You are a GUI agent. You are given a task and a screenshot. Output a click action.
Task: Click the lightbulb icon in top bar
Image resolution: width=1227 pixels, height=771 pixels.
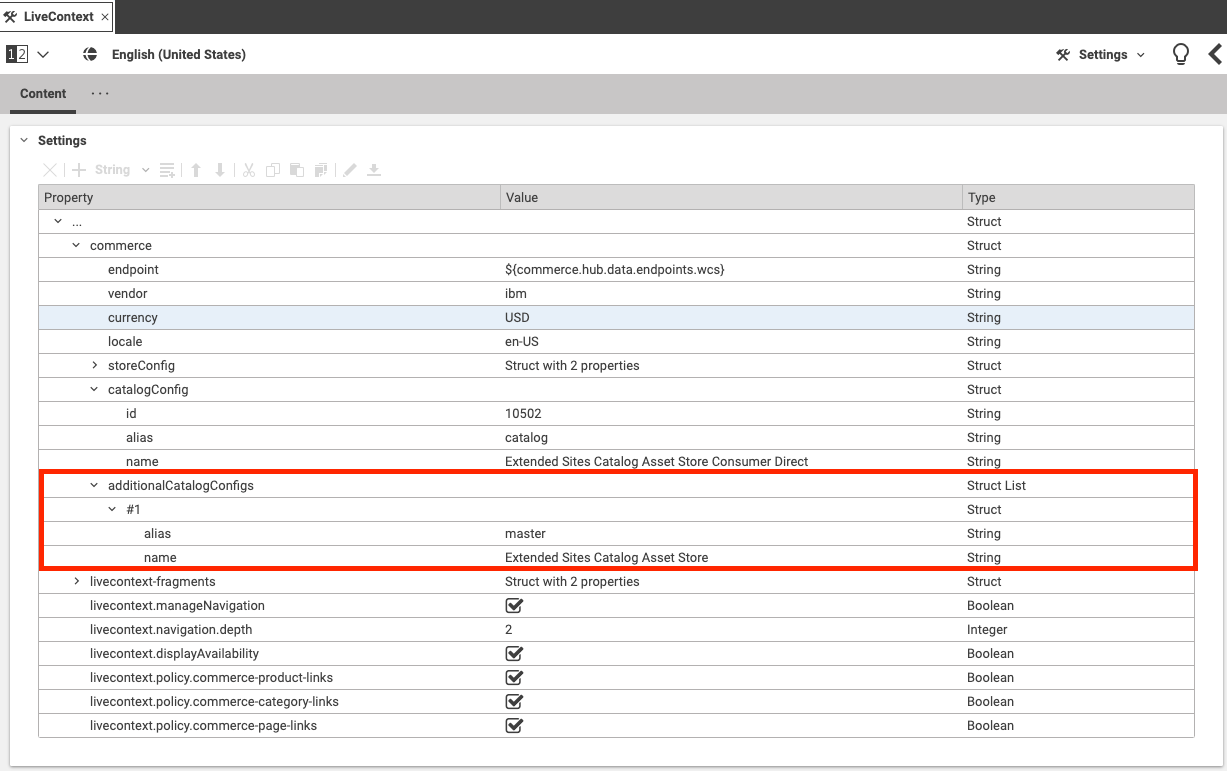[x=1180, y=54]
